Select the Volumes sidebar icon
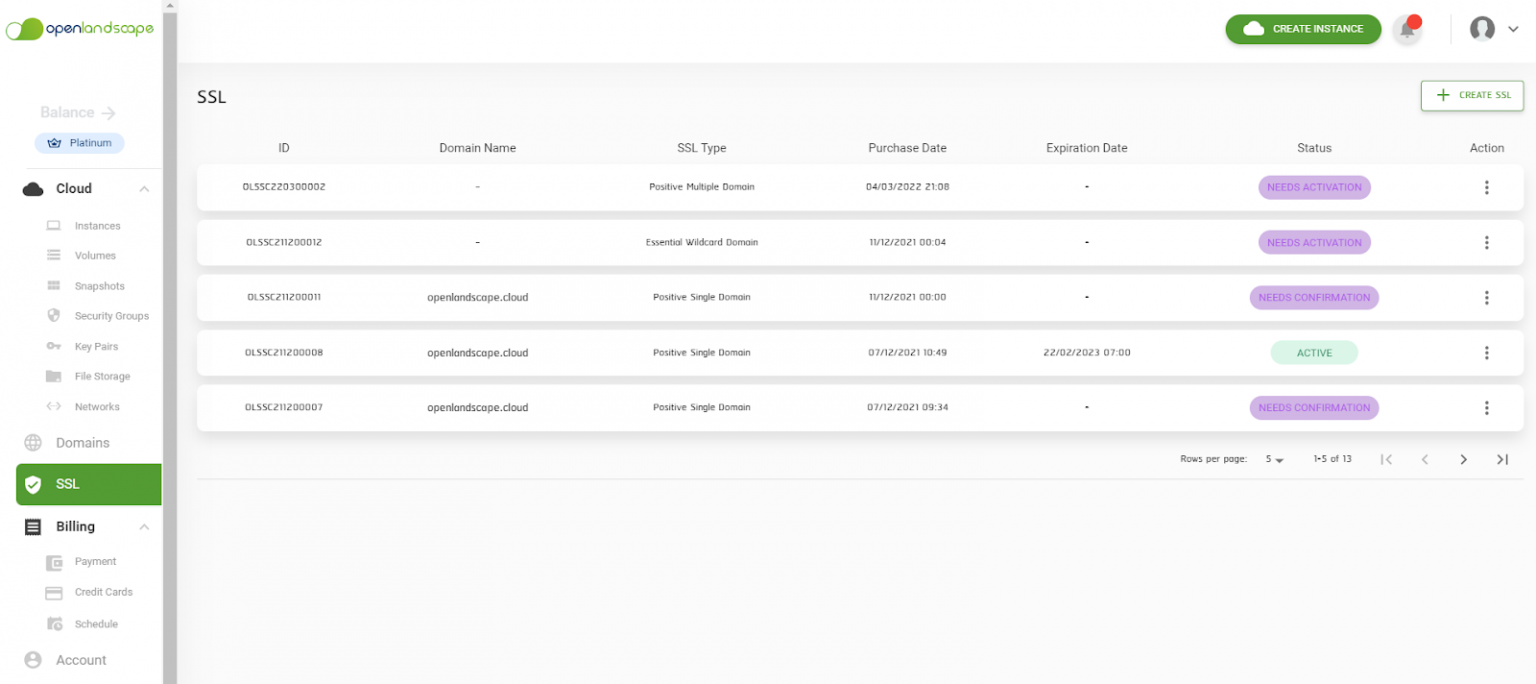This screenshot has width=1536, height=684. click(55, 255)
